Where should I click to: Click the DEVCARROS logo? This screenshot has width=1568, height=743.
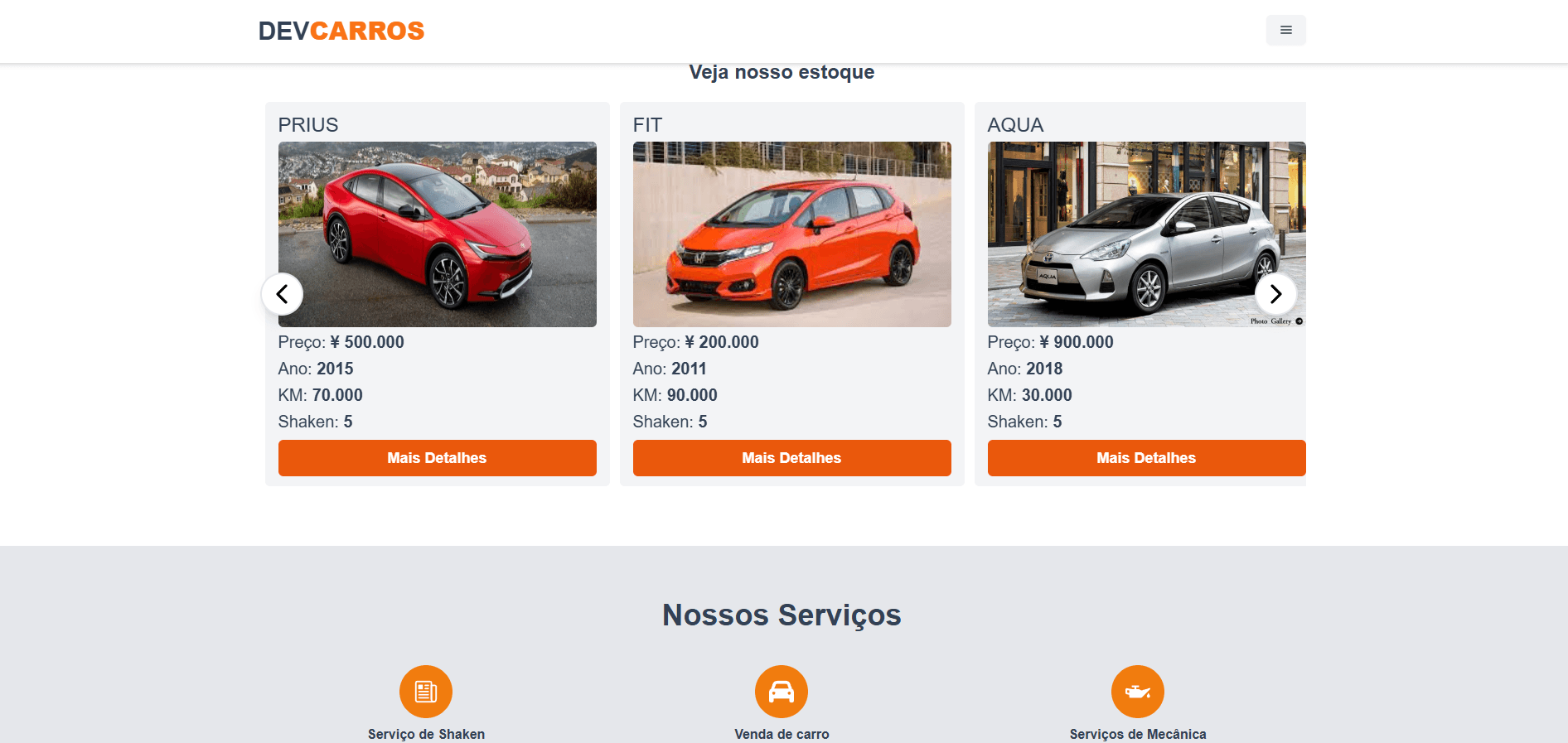pos(341,31)
